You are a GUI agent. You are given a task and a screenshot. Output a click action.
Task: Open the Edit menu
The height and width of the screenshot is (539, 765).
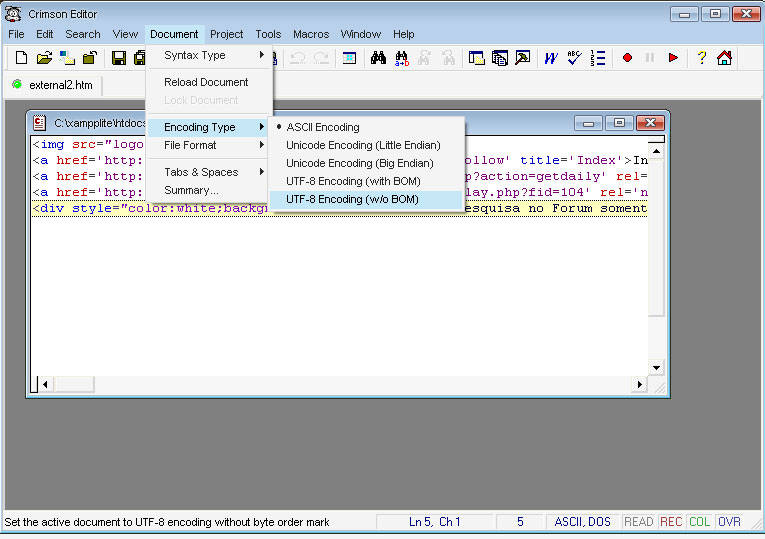pos(44,34)
